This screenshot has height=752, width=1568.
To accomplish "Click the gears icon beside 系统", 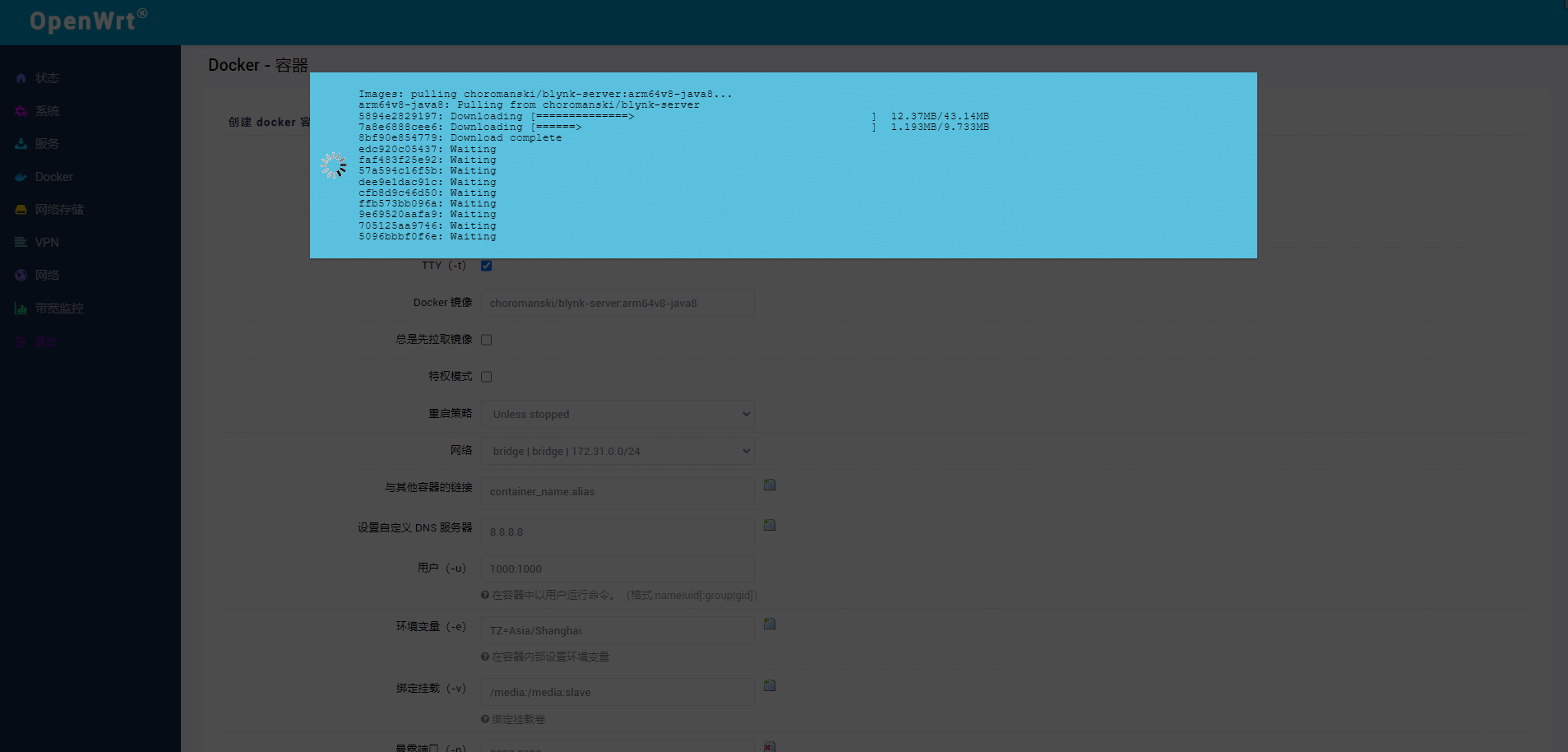I will [21, 111].
